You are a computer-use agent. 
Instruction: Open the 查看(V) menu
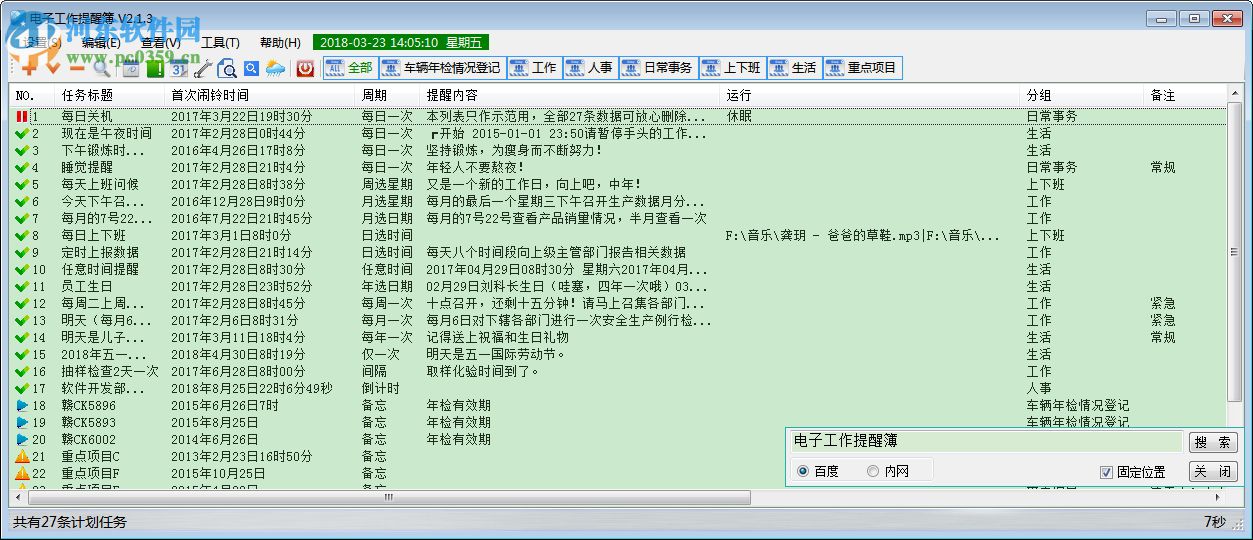[160, 43]
